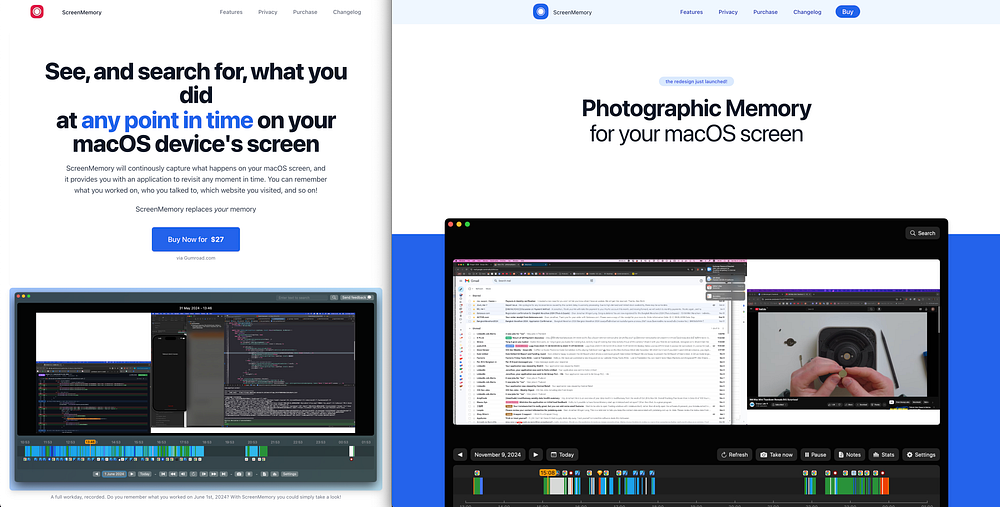The width and height of the screenshot is (1000, 507).
Task: Click the magnifier icon beside Send feedback
Action: [x=334, y=297]
